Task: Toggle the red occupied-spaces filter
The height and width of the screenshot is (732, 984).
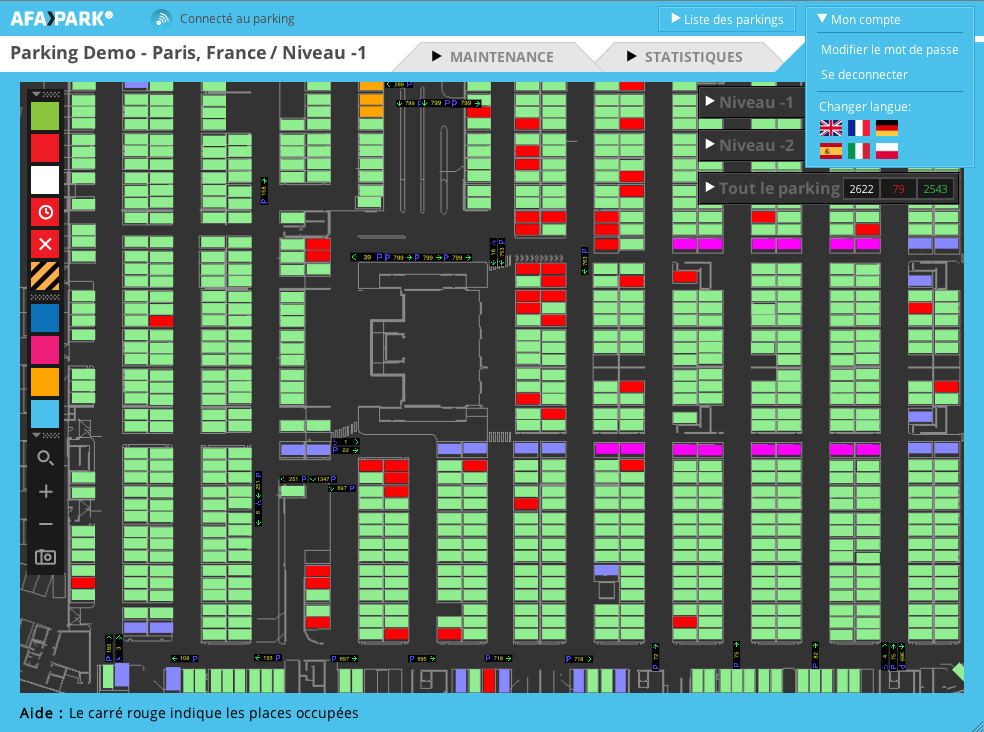Action: click(44, 146)
